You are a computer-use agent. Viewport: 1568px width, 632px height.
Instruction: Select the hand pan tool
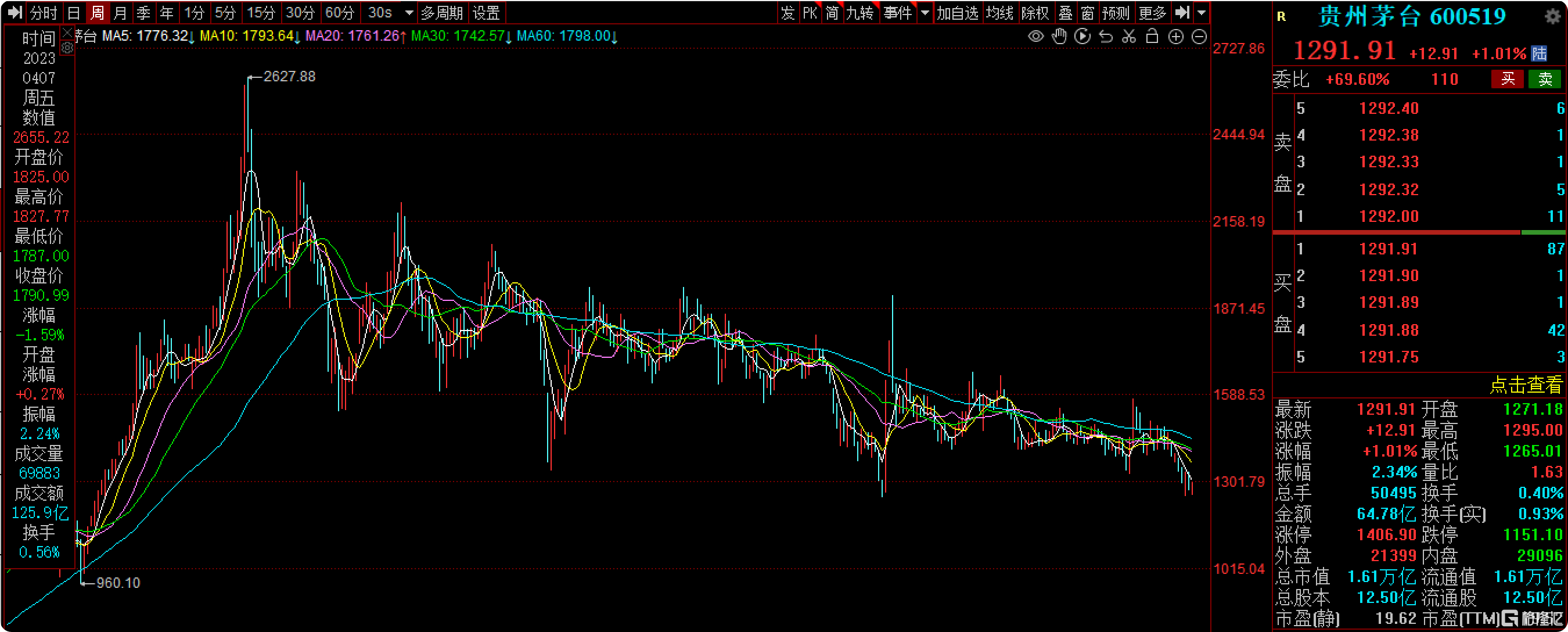coord(1059,37)
